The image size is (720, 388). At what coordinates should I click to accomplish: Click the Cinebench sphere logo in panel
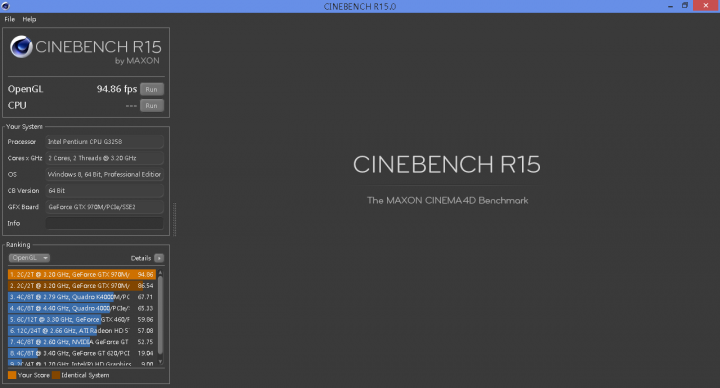21,47
